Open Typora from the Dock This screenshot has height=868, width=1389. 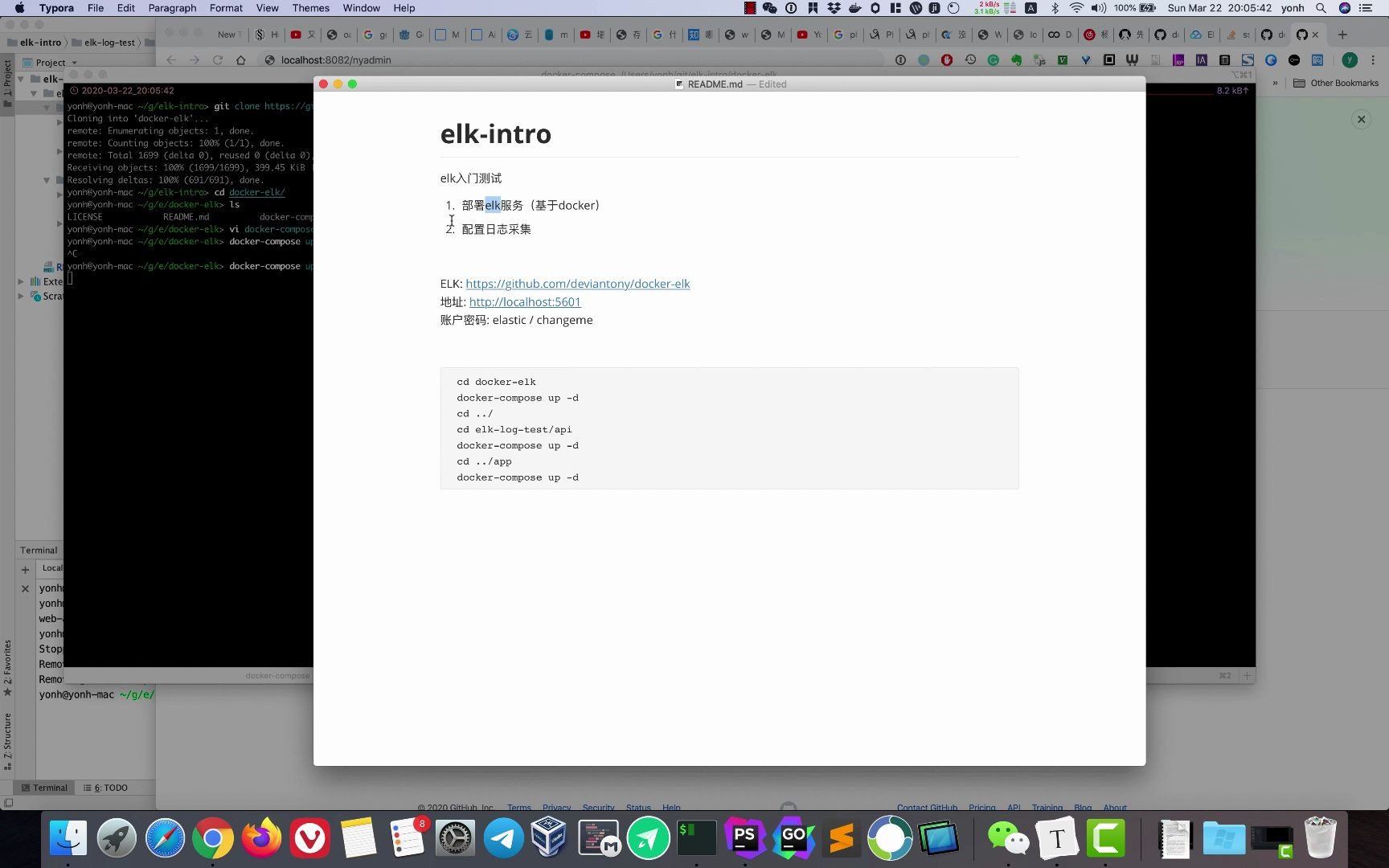(x=1057, y=838)
